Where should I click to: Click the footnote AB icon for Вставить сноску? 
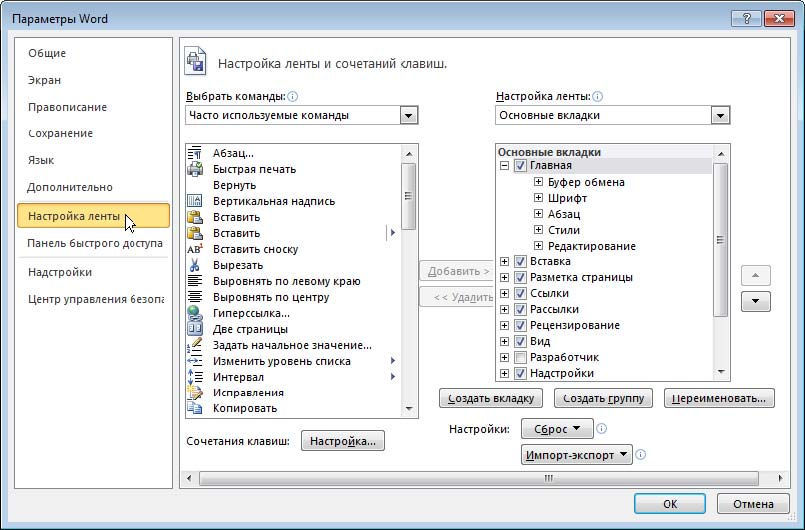[195, 249]
